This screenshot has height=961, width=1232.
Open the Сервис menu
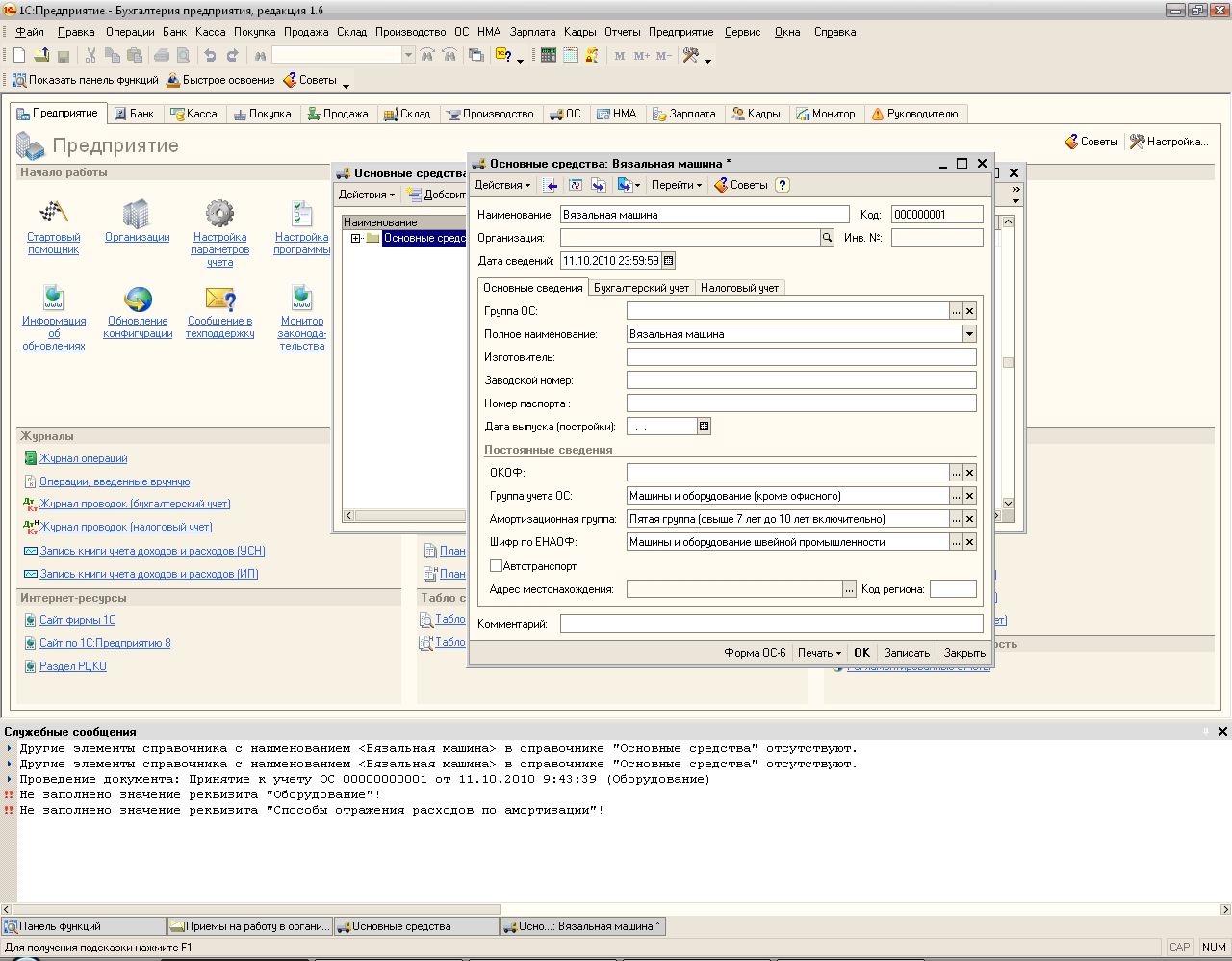coord(742,32)
